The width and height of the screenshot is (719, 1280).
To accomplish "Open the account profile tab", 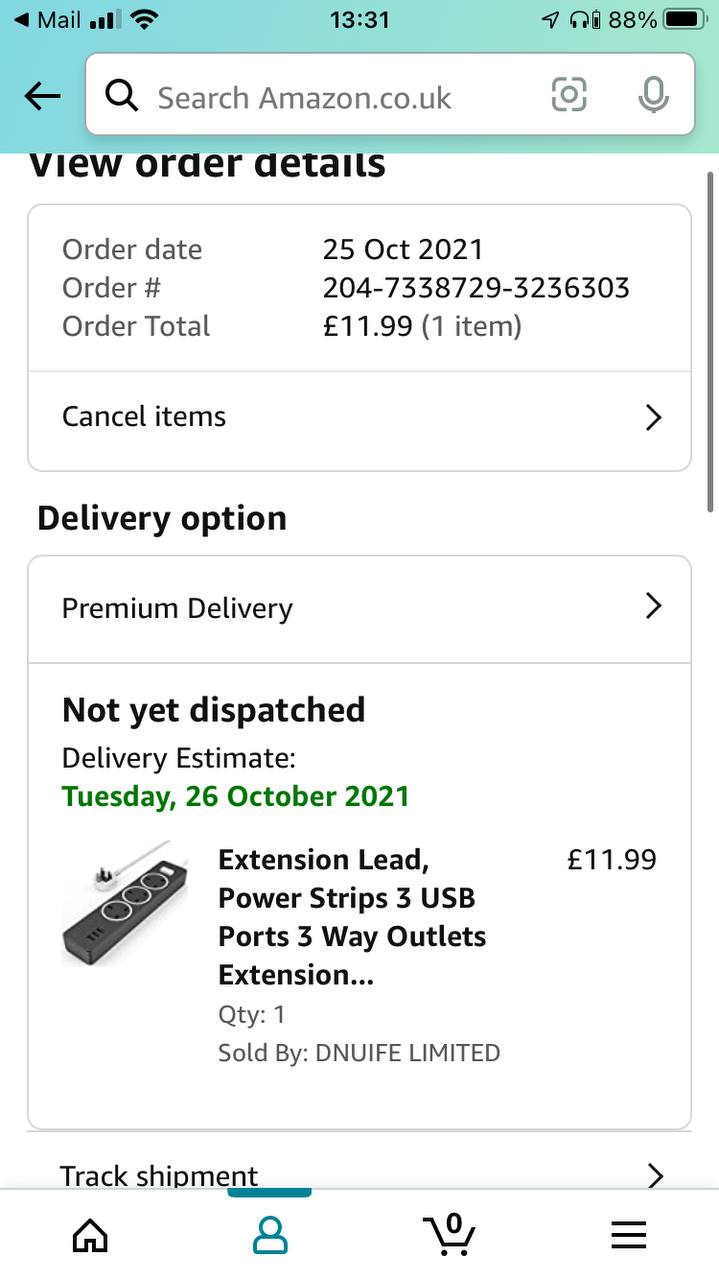I will (x=269, y=1236).
